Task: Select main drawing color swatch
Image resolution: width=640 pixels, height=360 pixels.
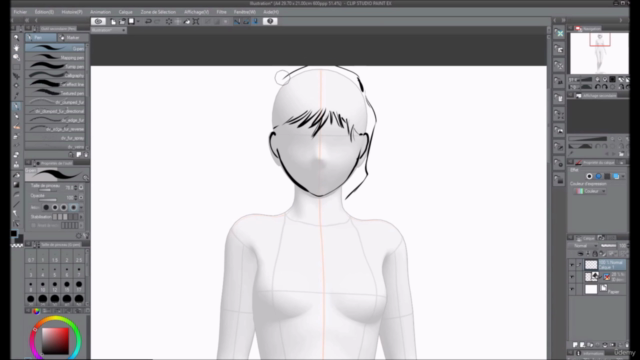Action: pyautogui.click(x=14, y=233)
